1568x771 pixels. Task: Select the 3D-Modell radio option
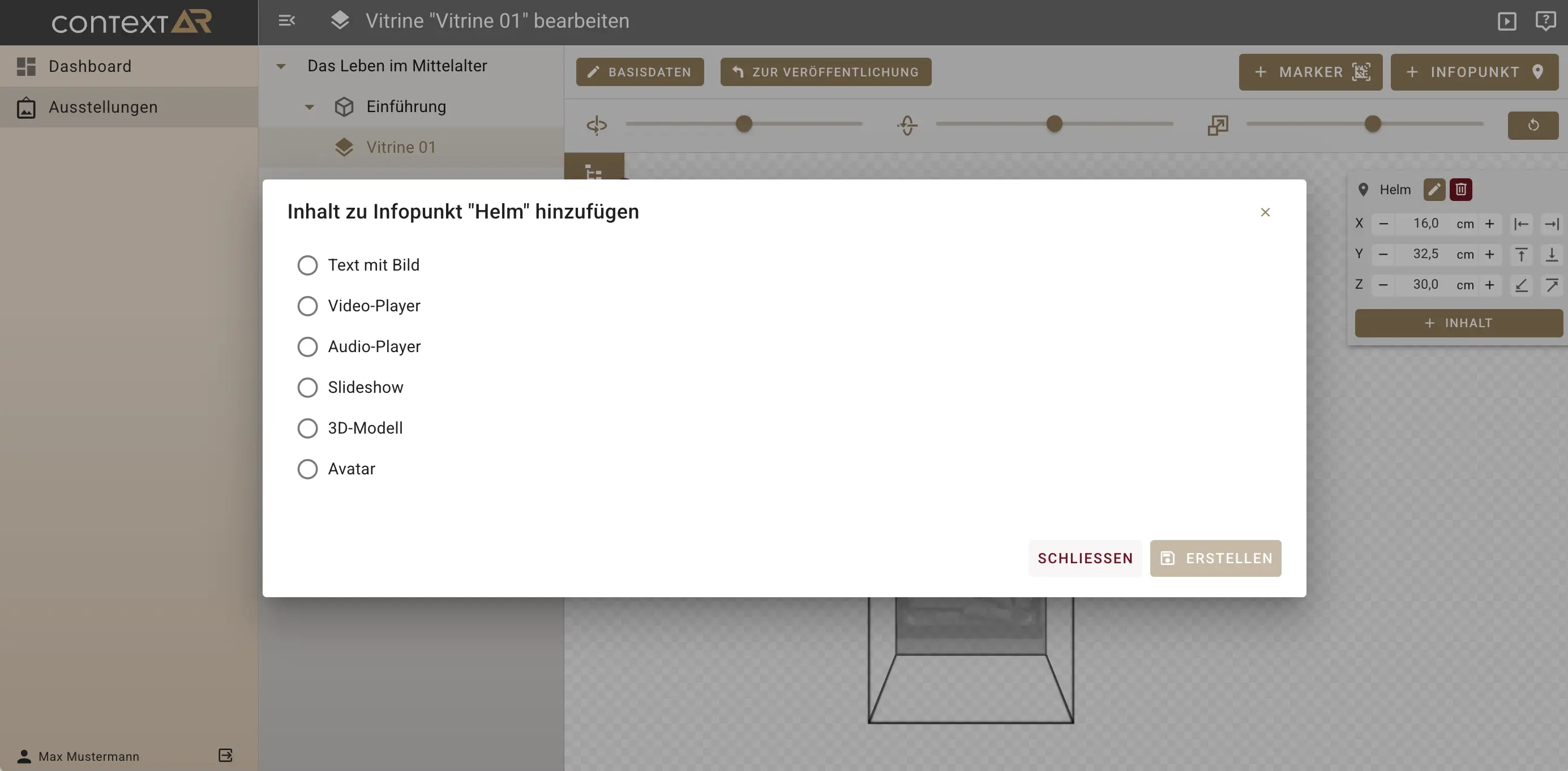pyautogui.click(x=307, y=429)
